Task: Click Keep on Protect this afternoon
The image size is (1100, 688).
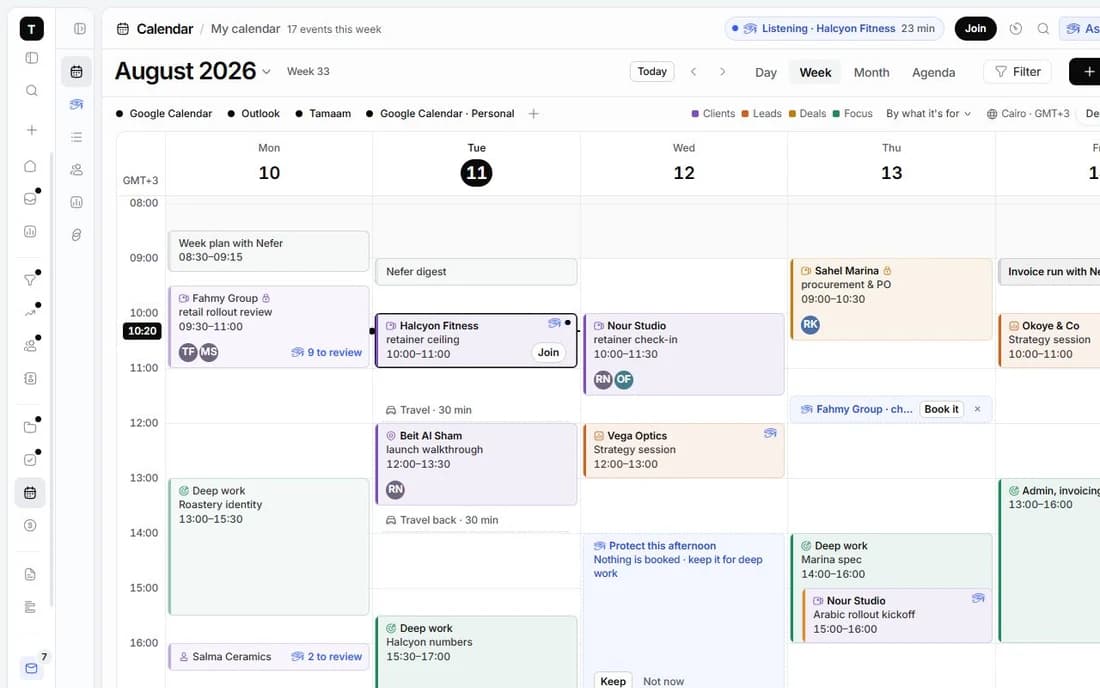Action: coord(612,681)
